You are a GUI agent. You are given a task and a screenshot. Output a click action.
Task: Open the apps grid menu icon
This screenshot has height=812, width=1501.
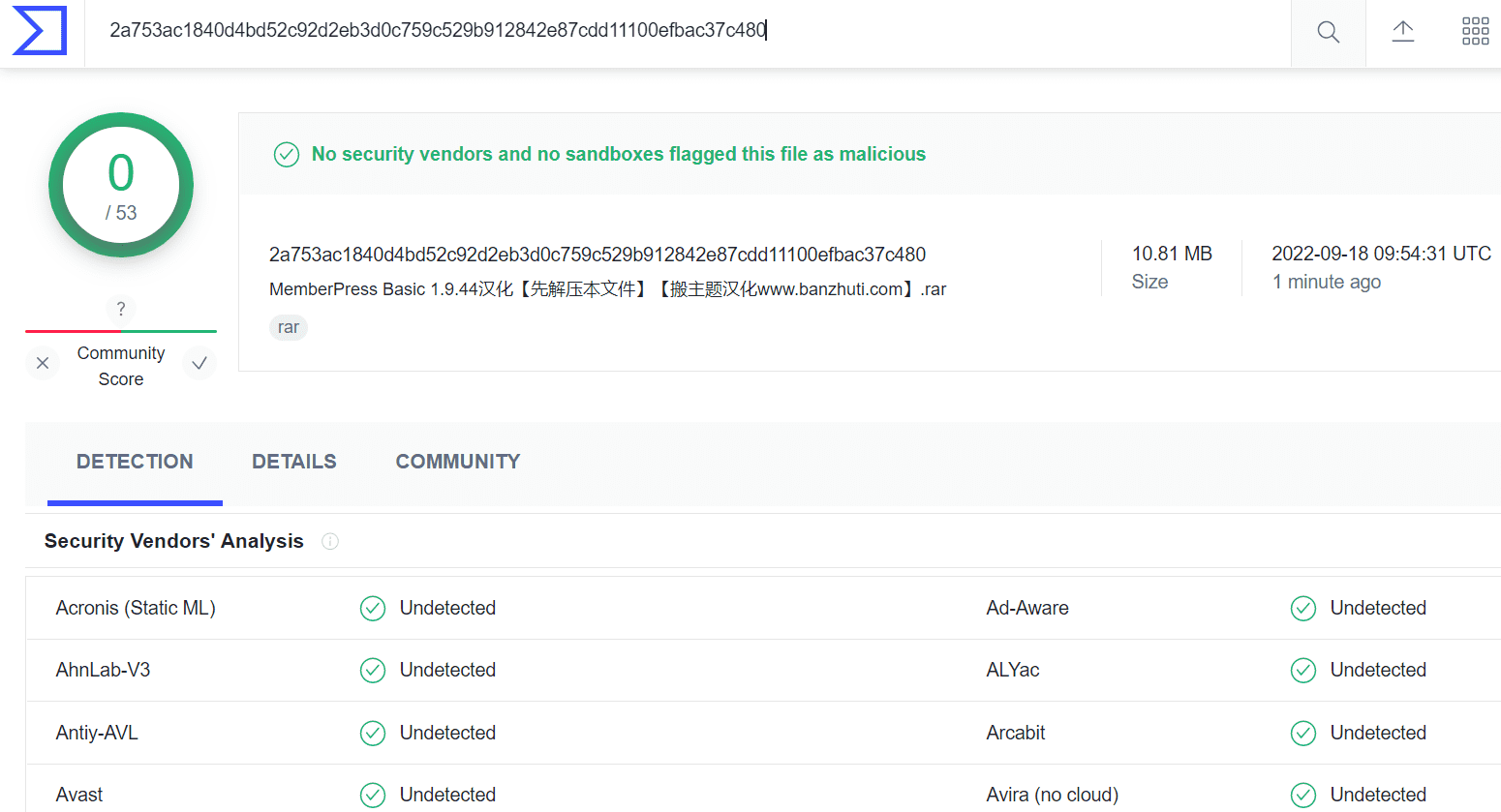click(1476, 31)
